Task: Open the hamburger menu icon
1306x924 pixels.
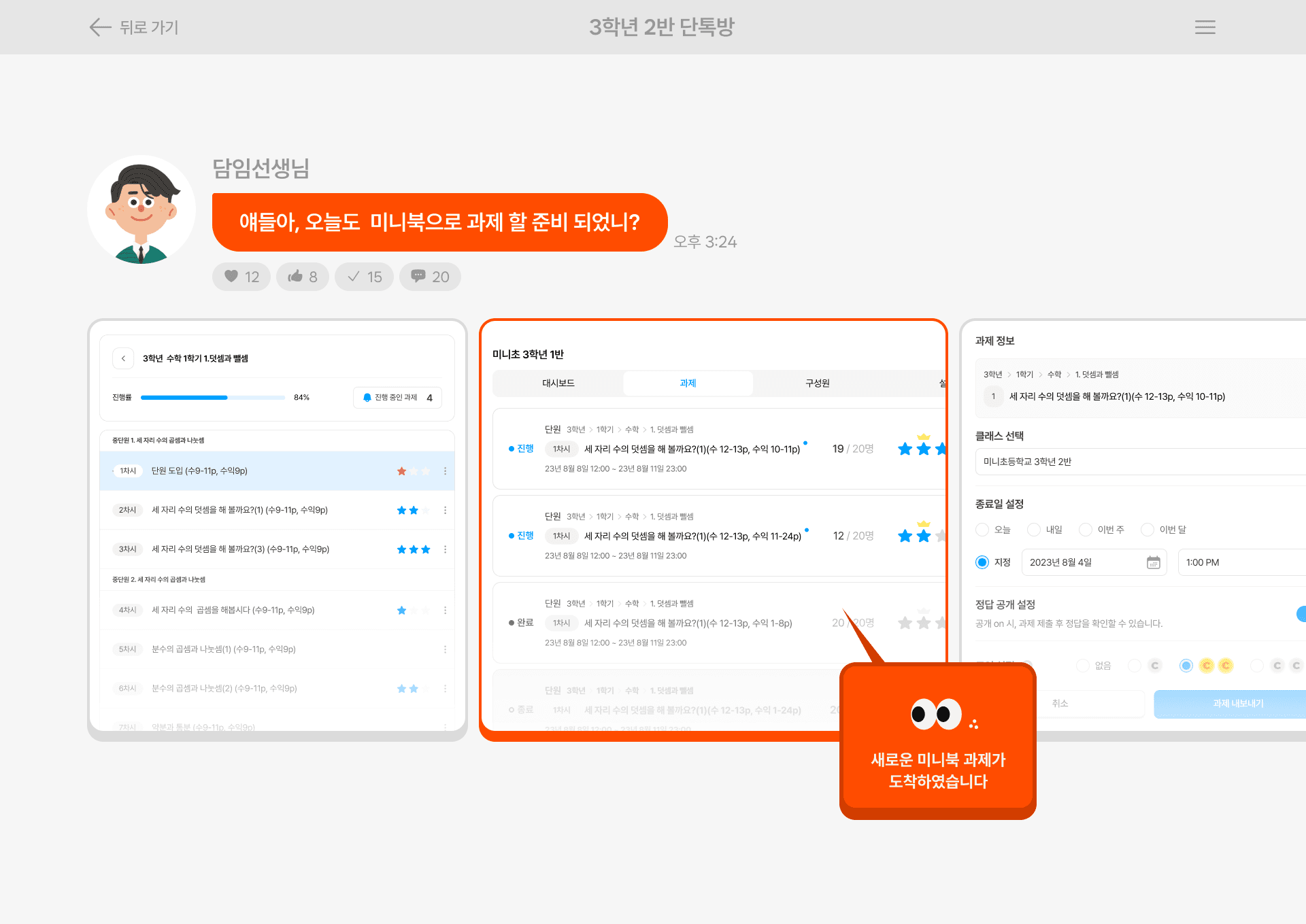Action: pos(1205,27)
